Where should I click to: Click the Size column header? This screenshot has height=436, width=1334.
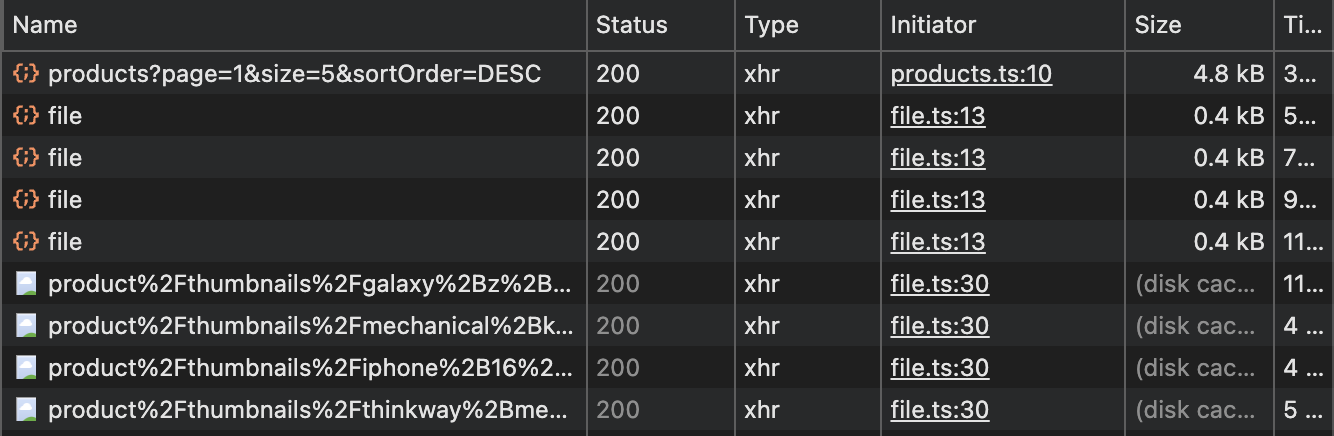click(x=1158, y=25)
